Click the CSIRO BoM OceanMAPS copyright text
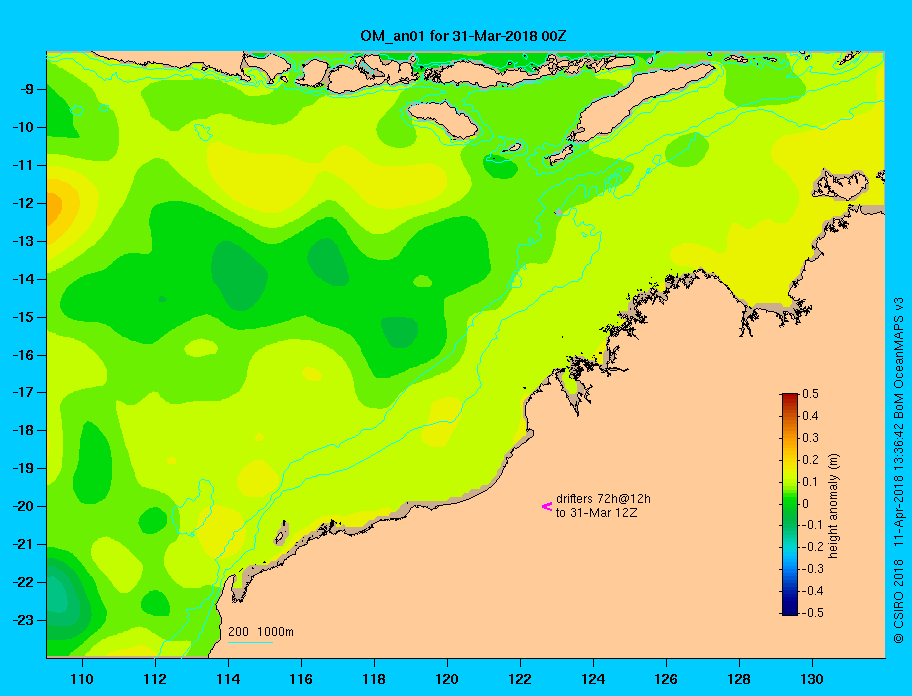The image size is (912, 696). coord(899,469)
